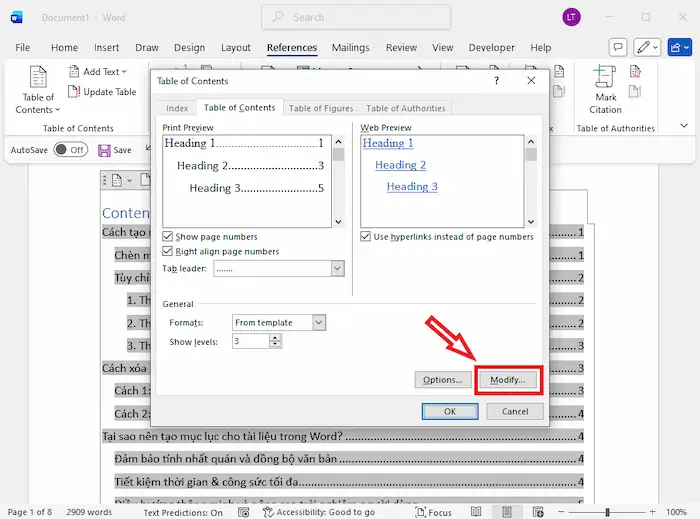Open the Mailings ribbon tab
Image resolution: width=700 pixels, height=519 pixels.
point(351,48)
